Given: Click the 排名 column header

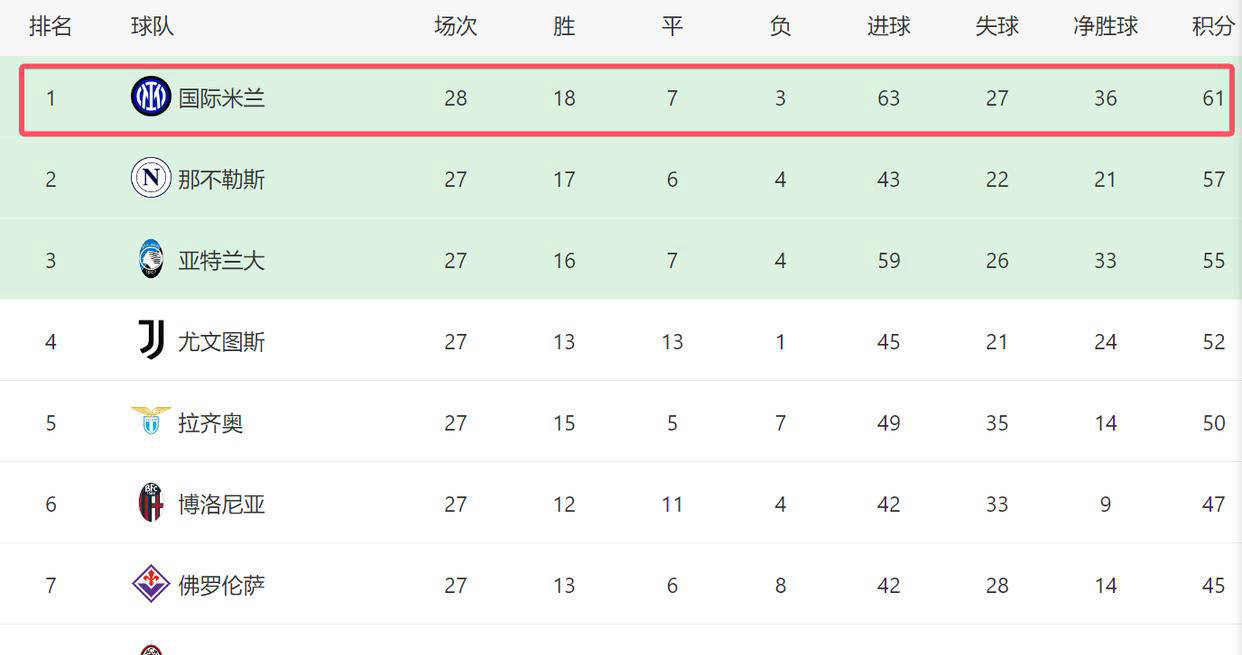Looking at the screenshot, I should pos(51,26).
